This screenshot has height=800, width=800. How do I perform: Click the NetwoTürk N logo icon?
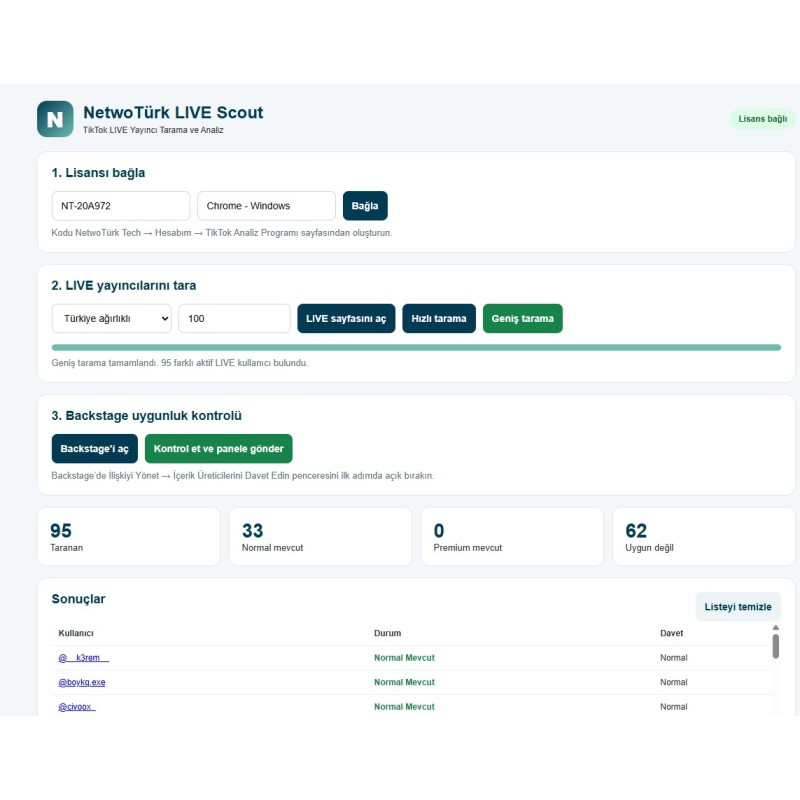[x=55, y=119]
